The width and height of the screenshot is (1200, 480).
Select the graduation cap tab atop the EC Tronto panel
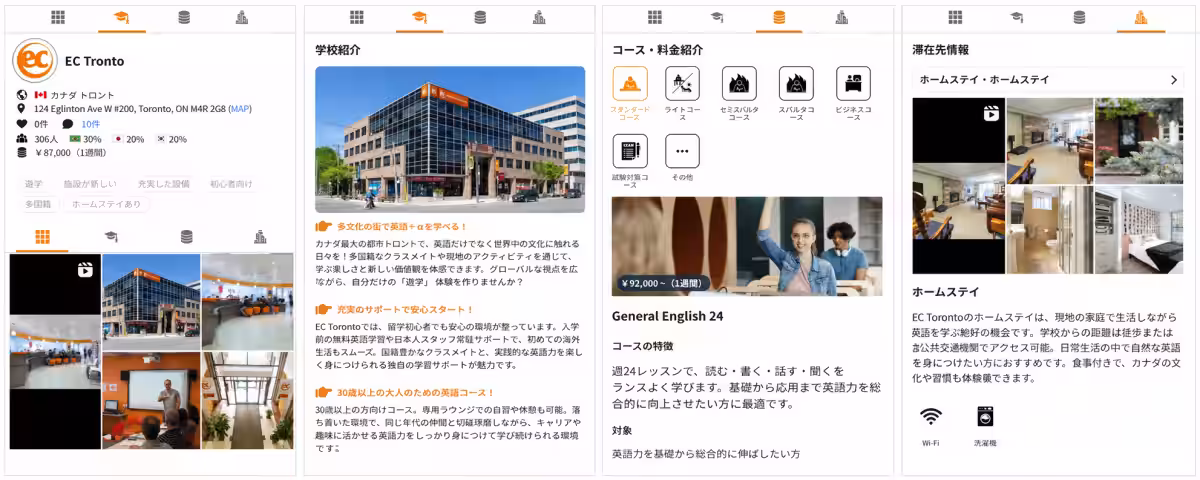121,17
